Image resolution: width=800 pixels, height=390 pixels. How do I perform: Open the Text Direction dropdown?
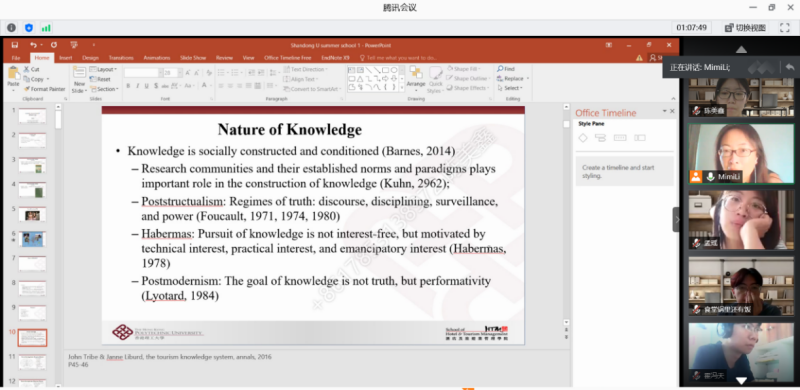click(x=306, y=69)
